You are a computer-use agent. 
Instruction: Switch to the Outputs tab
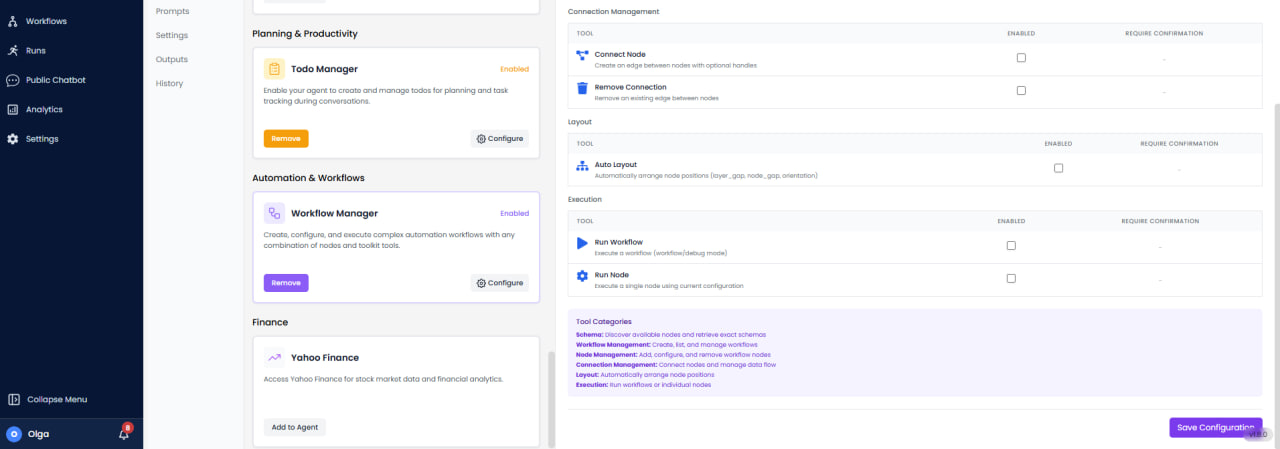[x=172, y=59]
